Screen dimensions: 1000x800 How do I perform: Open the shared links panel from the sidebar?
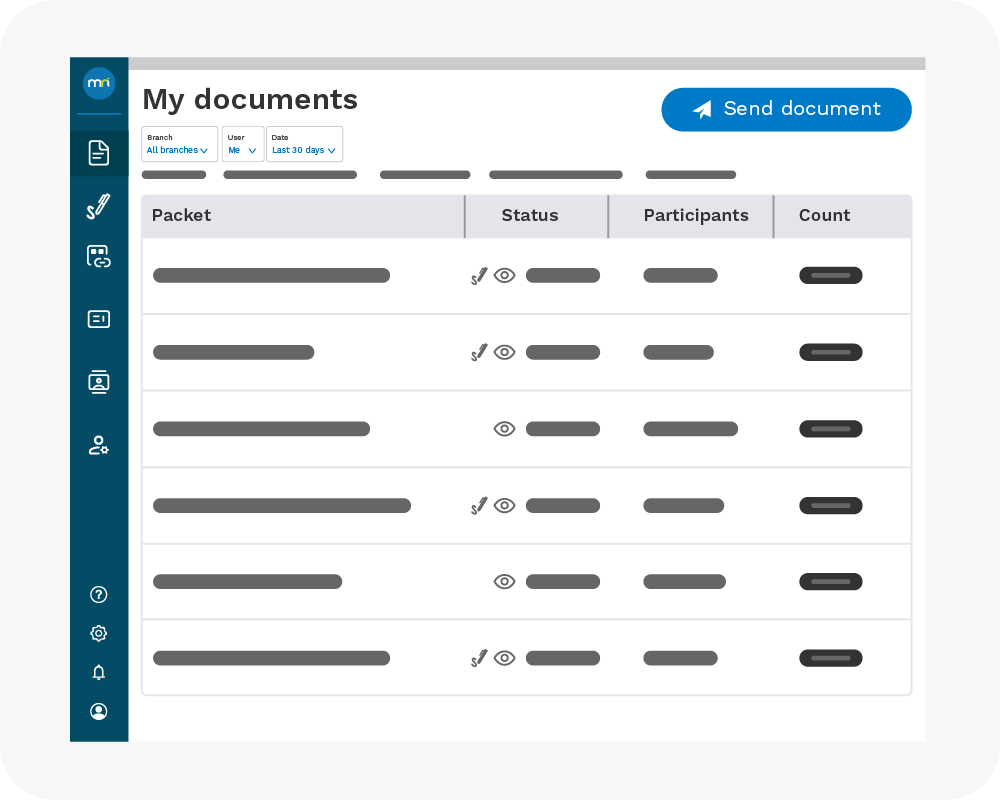pos(99,256)
